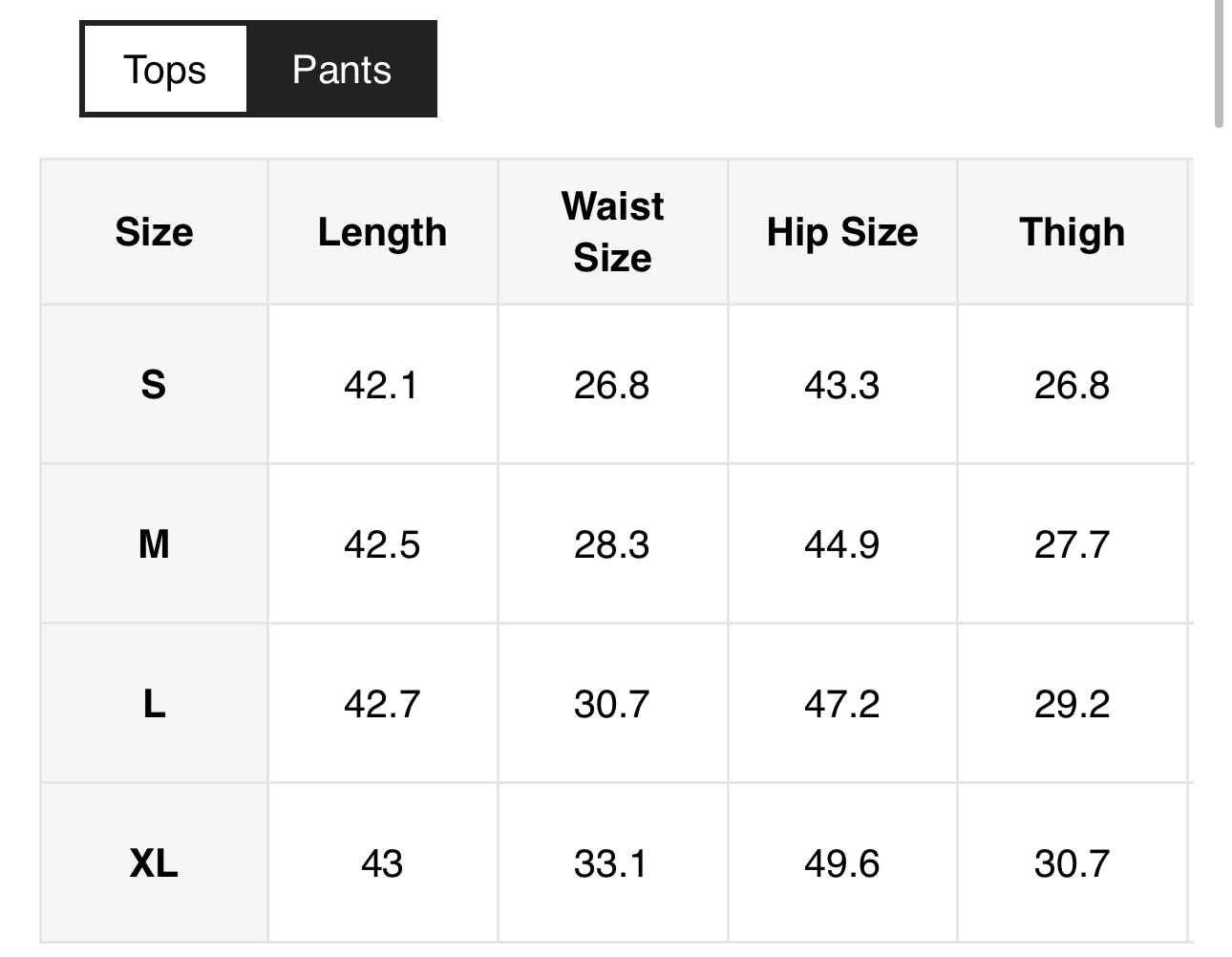Viewport: 1232px width, 957px height.
Task: Select the S size row label
Action: tap(154, 385)
